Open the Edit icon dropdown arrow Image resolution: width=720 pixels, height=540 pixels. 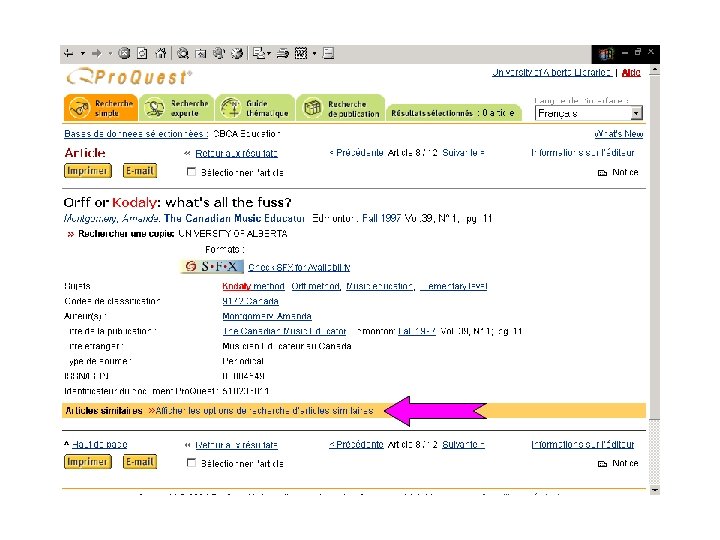[x=315, y=54]
